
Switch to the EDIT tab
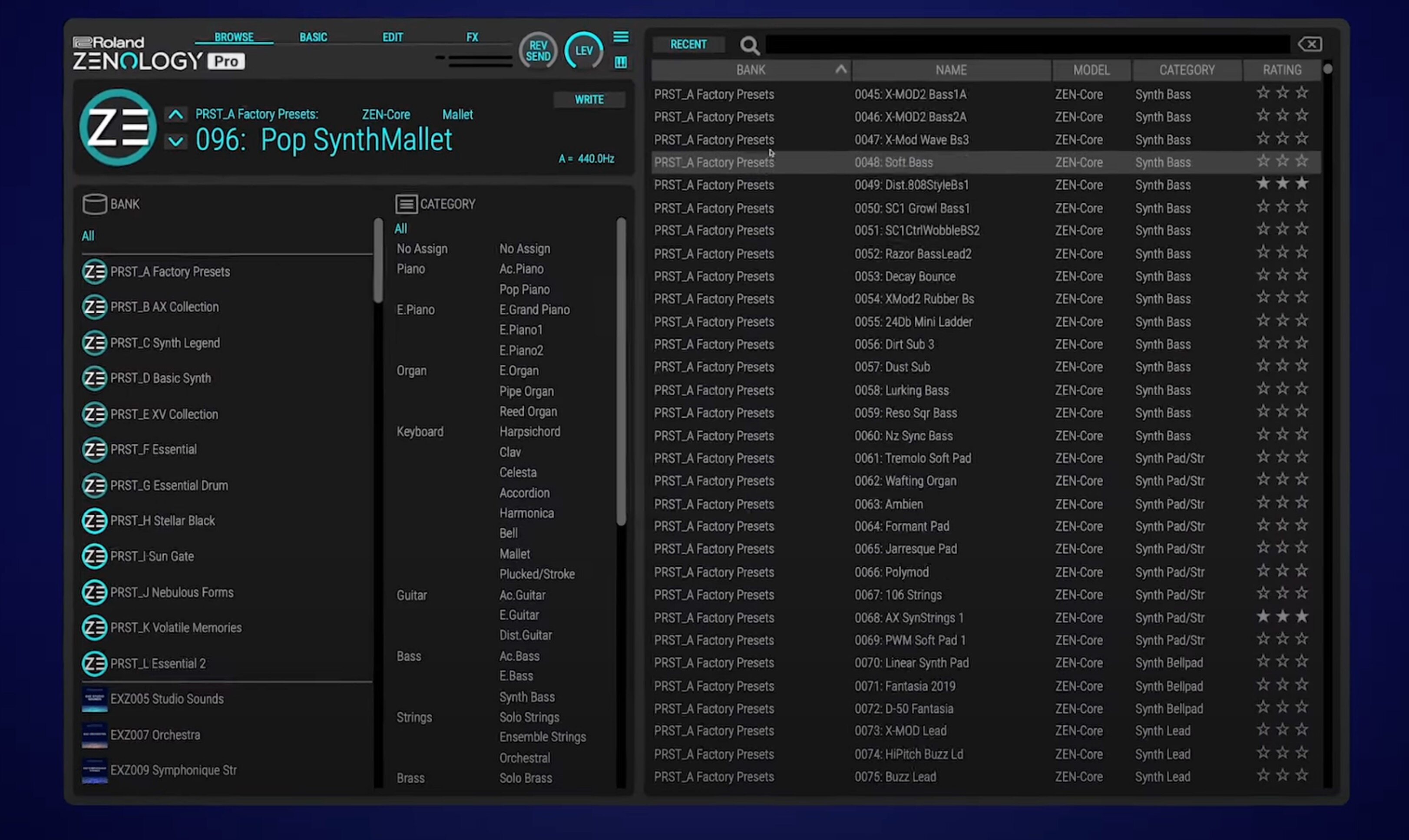pos(392,37)
